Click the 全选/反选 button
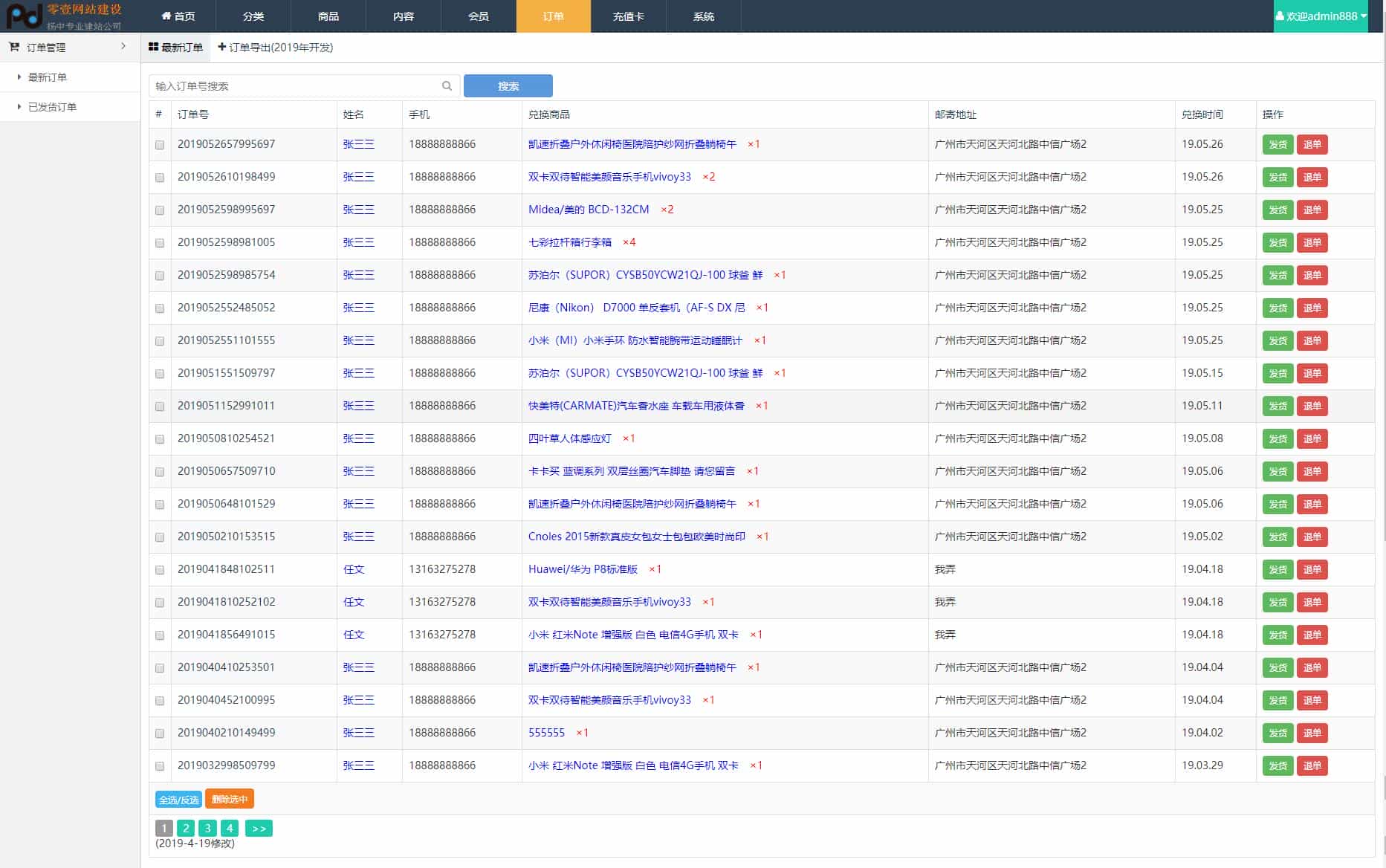This screenshot has height=868, width=1386. [178, 799]
